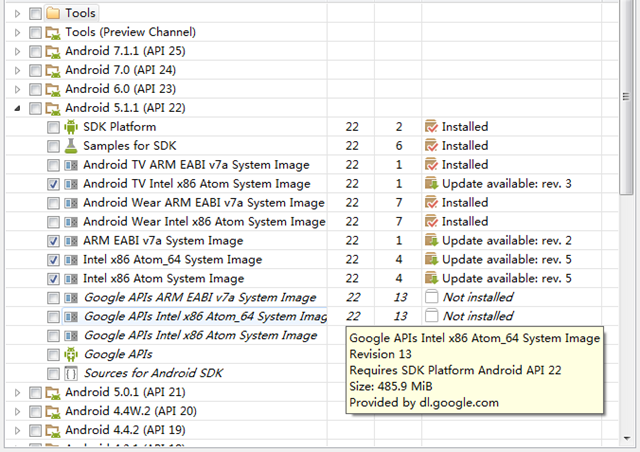Click the Android Wear Intel x86 Atom image icon
The height and width of the screenshot is (452, 640).
coord(71,222)
